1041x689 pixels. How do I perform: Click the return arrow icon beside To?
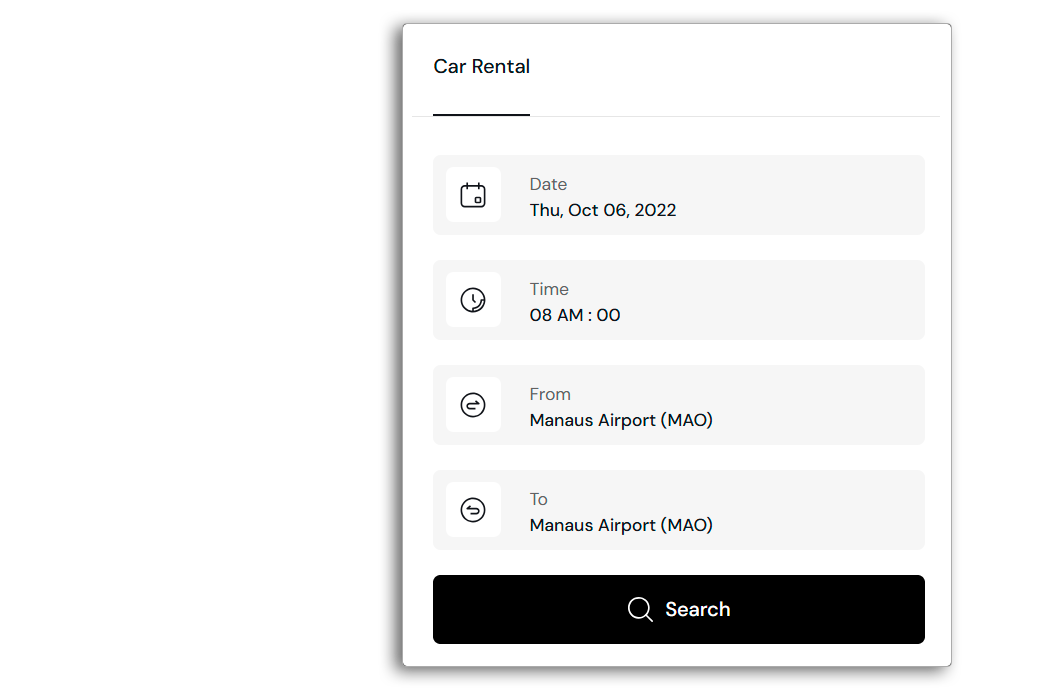(473, 510)
